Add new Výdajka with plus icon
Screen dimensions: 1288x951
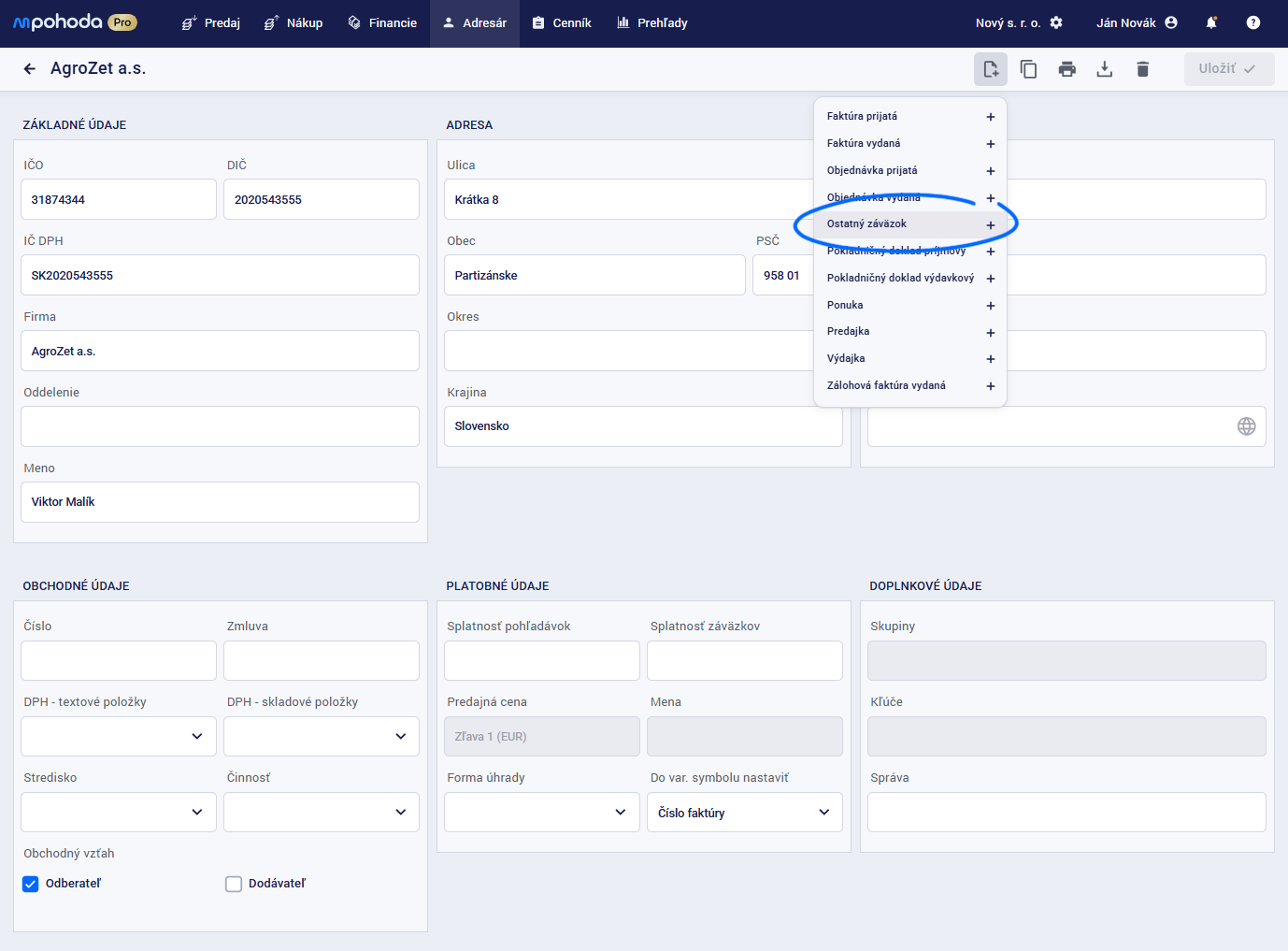coord(991,359)
